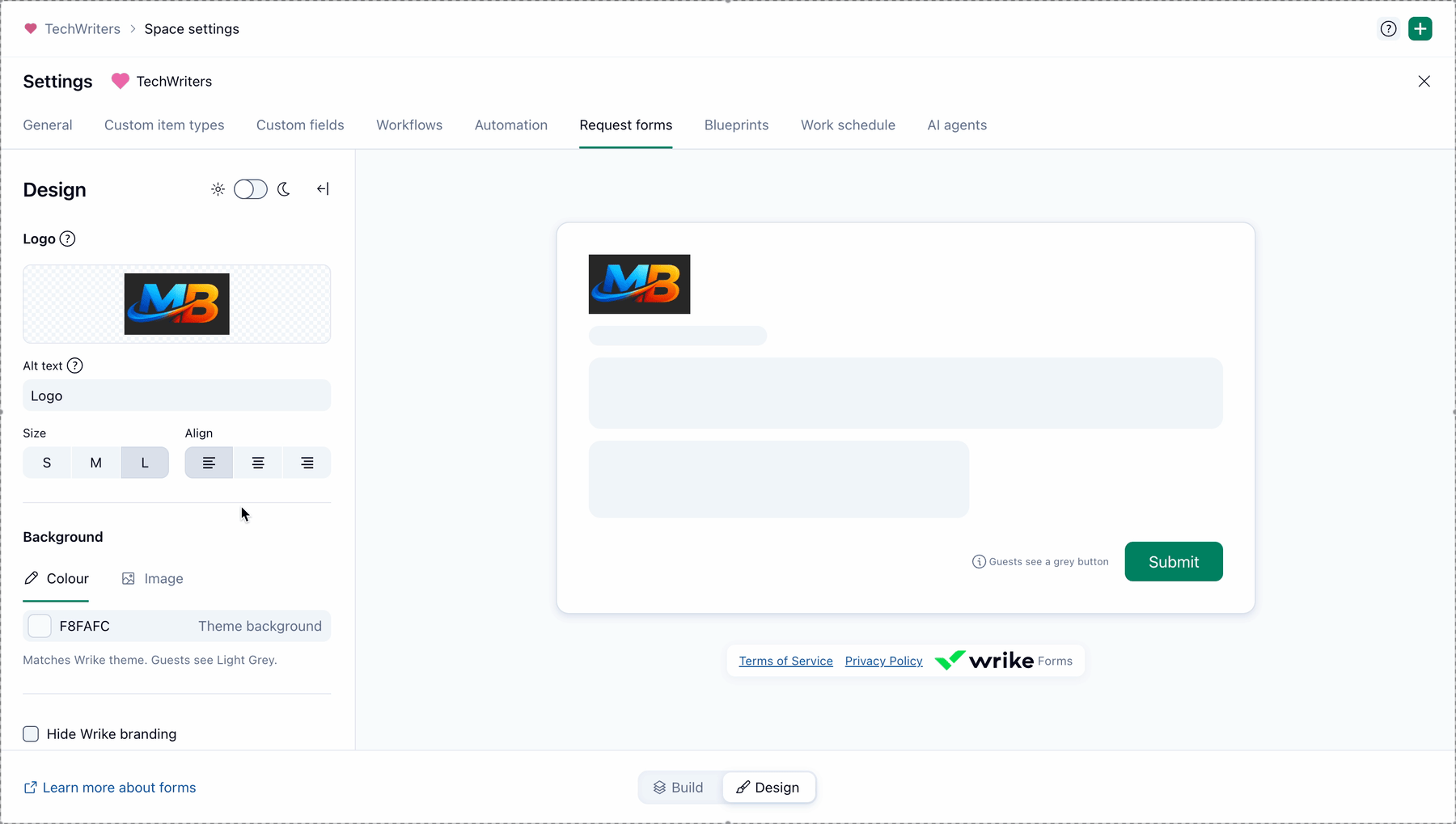Screen dimensions: 1456x824
Task: Open Learn more about forms link
Action: pos(119,788)
